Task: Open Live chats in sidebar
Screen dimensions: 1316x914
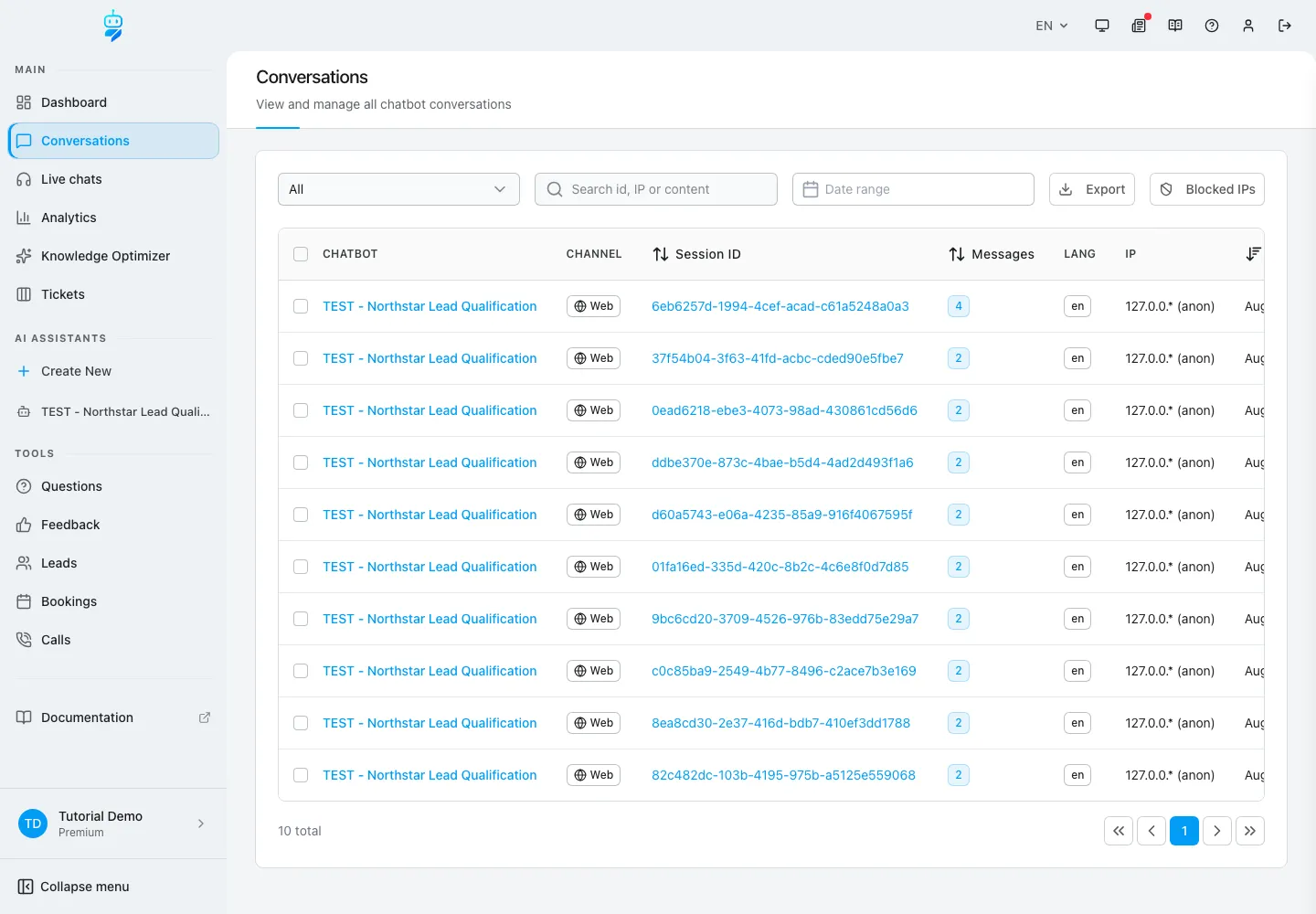Action: (113, 179)
